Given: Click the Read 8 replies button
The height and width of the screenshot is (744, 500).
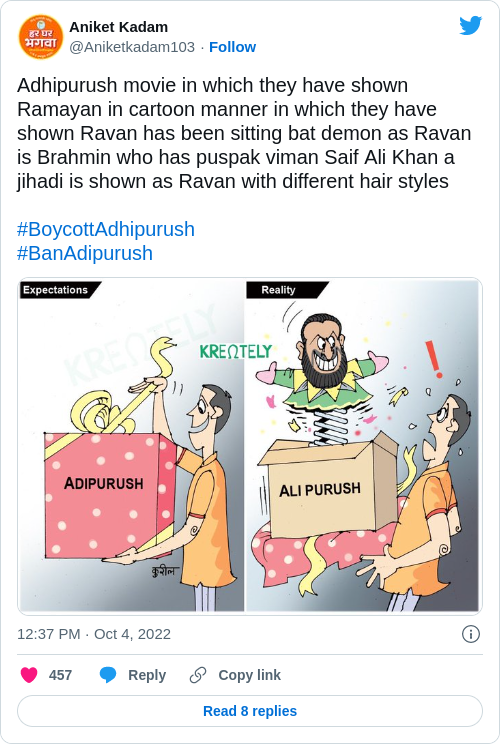Looking at the screenshot, I should pyautogui.click(x=250, y=711).
